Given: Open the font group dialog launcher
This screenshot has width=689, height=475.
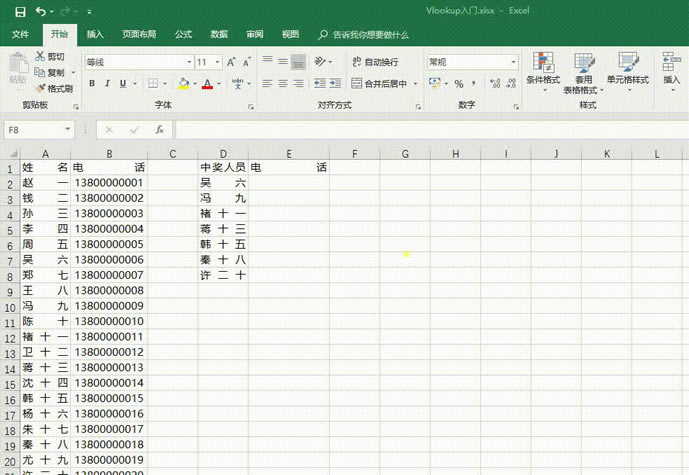Looking at the screenshot, I should click(251, 107).
